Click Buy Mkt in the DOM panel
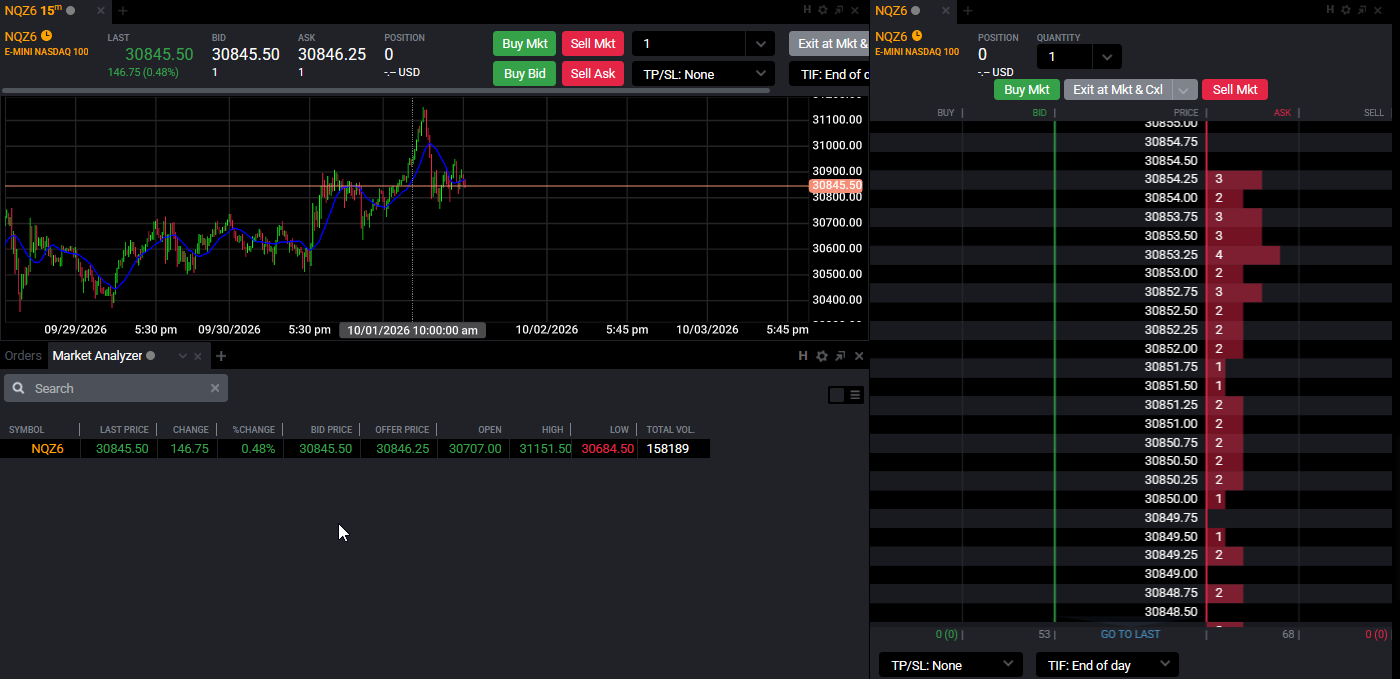Viewport: 1400px width, 679px height. [1027, 90]
